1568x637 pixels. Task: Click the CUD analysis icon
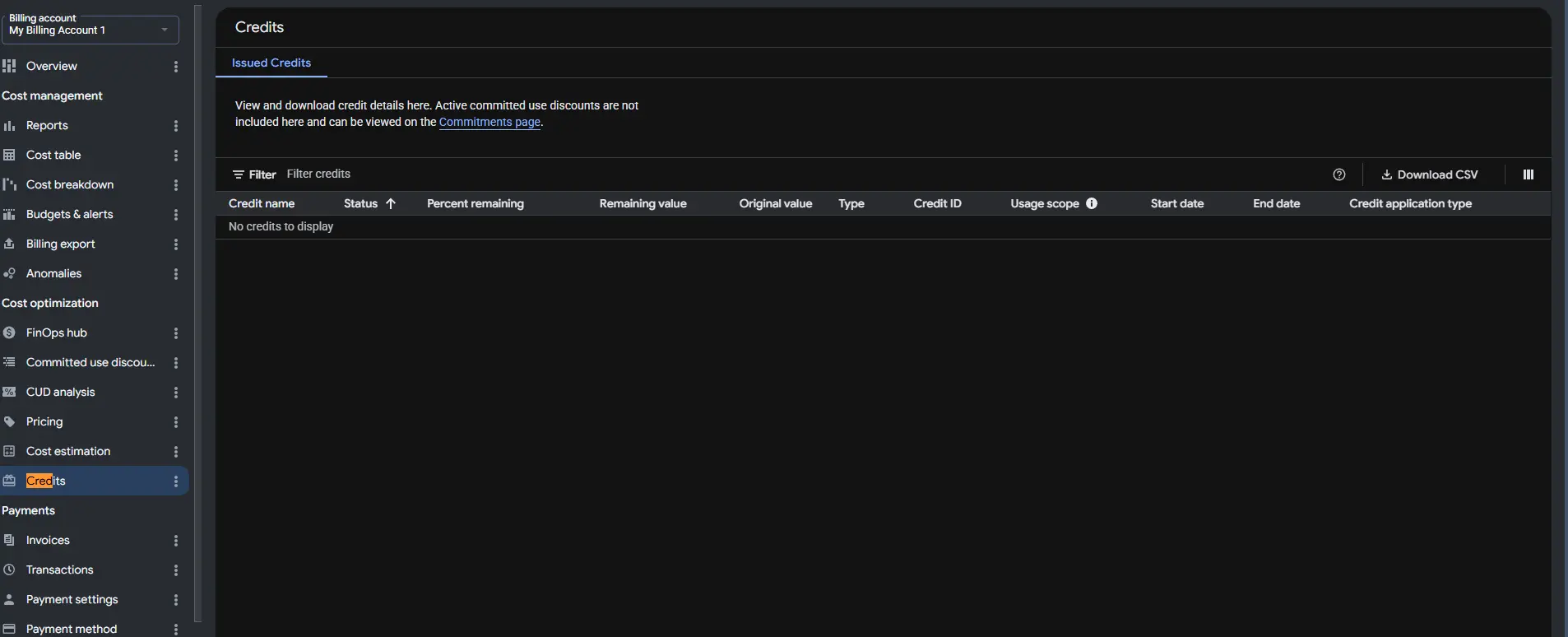[9, 392]
